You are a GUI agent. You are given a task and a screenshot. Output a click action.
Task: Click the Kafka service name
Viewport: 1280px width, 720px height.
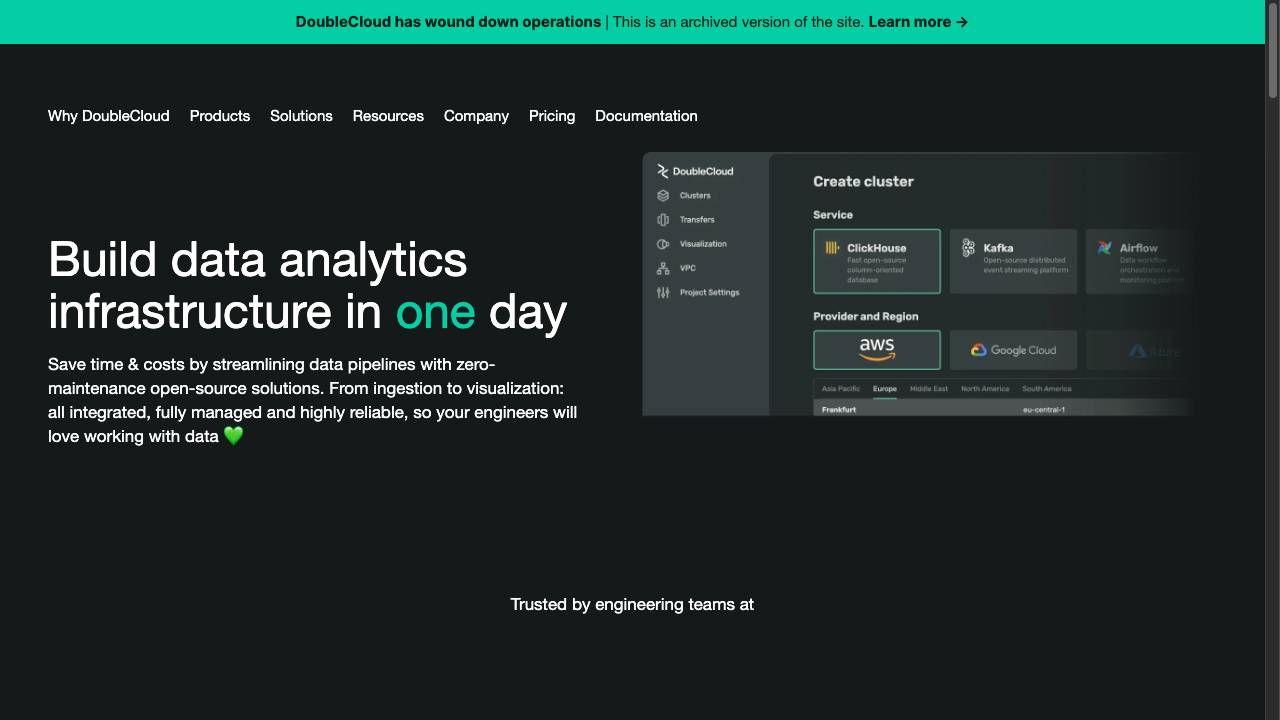pyautogui.click(x=998, y=248)
